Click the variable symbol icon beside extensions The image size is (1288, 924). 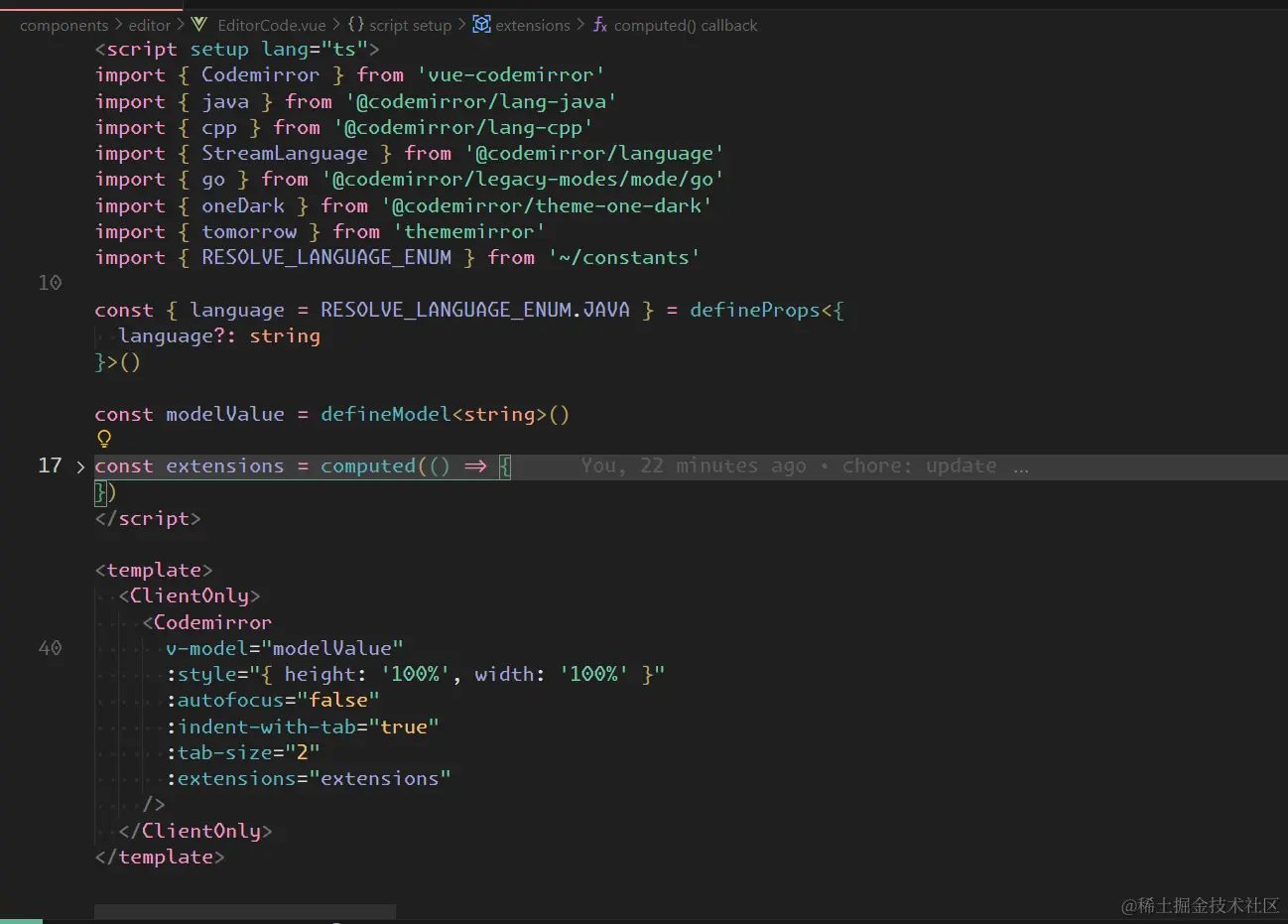pos(481,24)
